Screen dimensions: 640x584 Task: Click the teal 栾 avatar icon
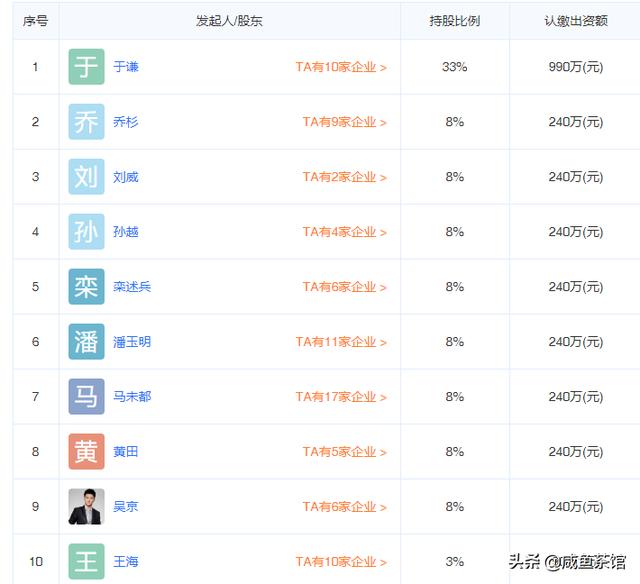point(86,286)
